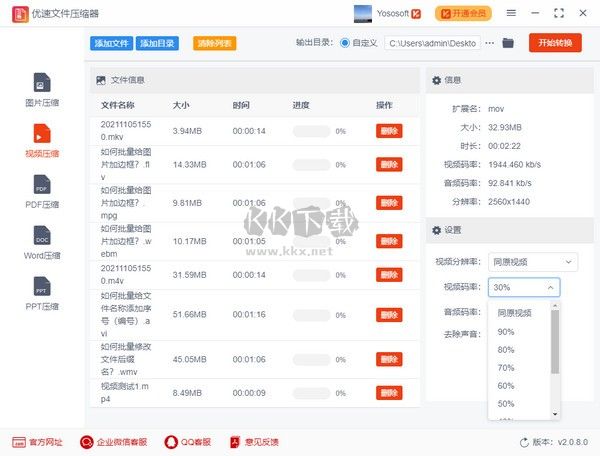Click the 时间 column header
Image resolution: width=600 pixels, height=456 pixels.
click(x=241, y=105)
